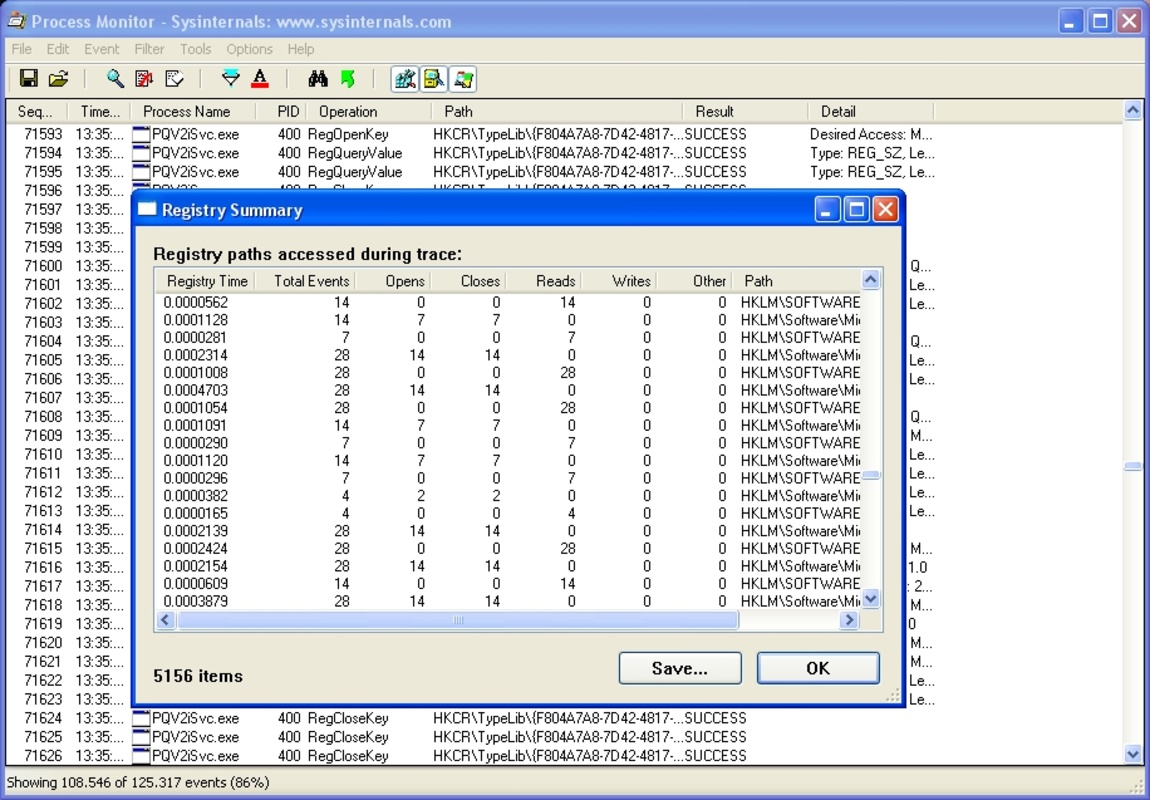
Task: Click the Clear display toolbar icon
Action: (174, 79)
